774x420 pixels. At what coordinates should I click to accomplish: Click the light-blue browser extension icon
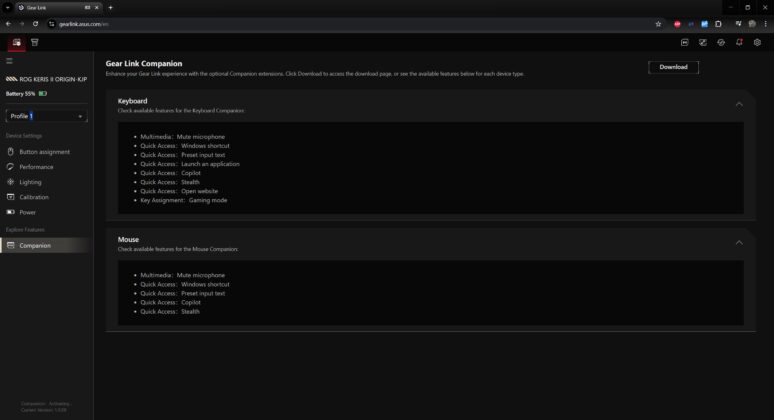[704, 24]
